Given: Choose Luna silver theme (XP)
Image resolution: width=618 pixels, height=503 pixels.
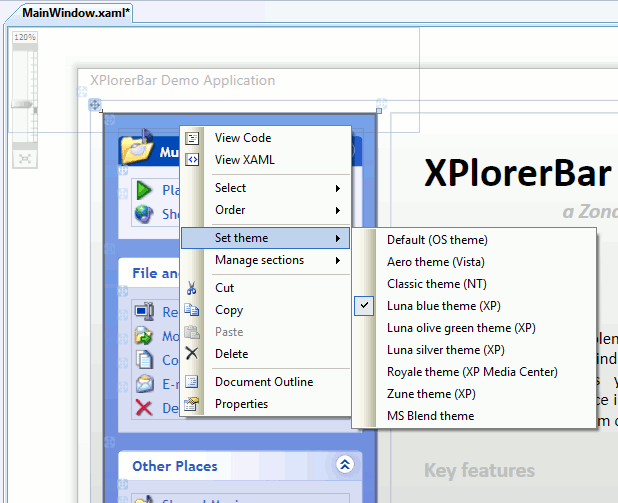Looking at the screenshot, I should [x=475, y=350].
